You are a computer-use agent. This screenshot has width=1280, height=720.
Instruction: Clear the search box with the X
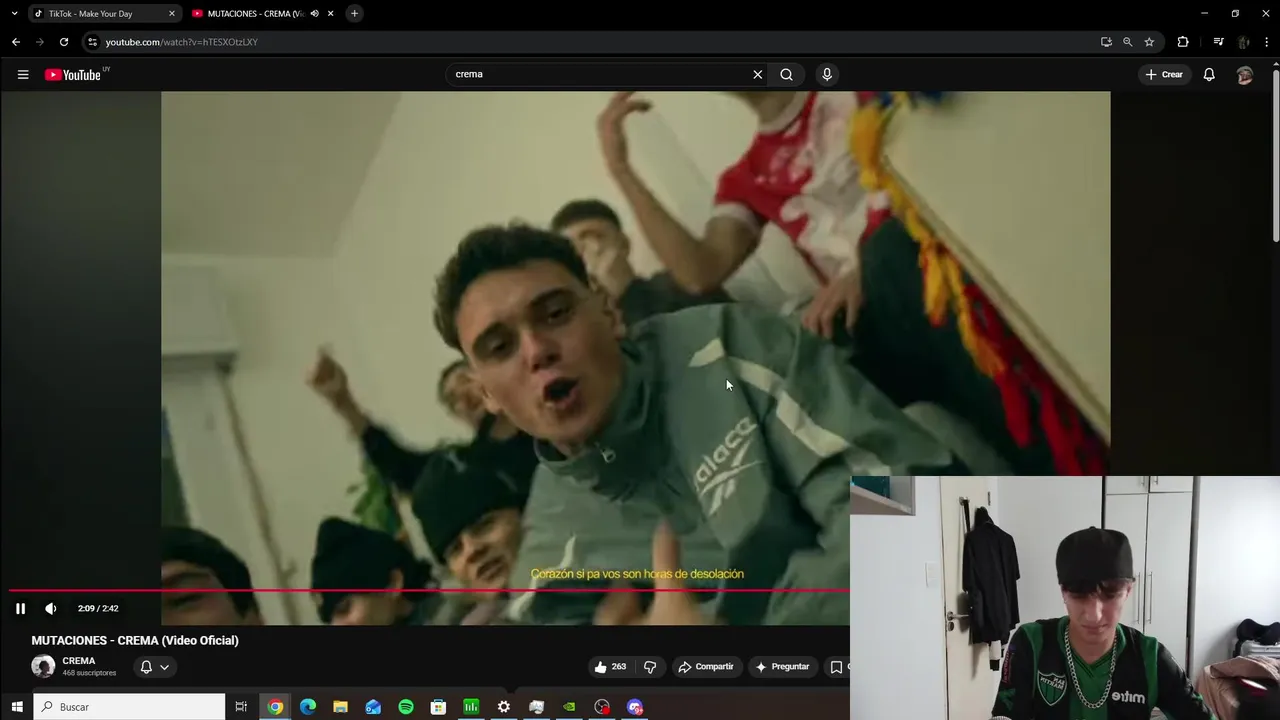(x=758, y=74)
